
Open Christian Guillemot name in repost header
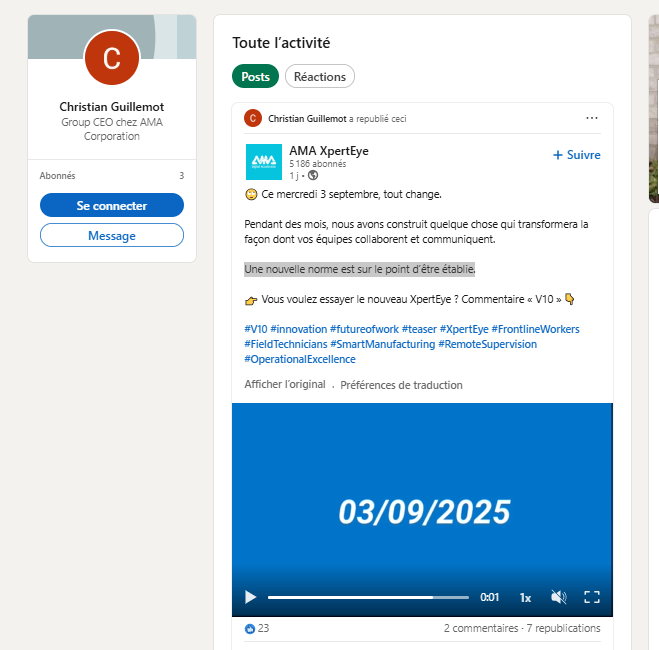point(307,119)
